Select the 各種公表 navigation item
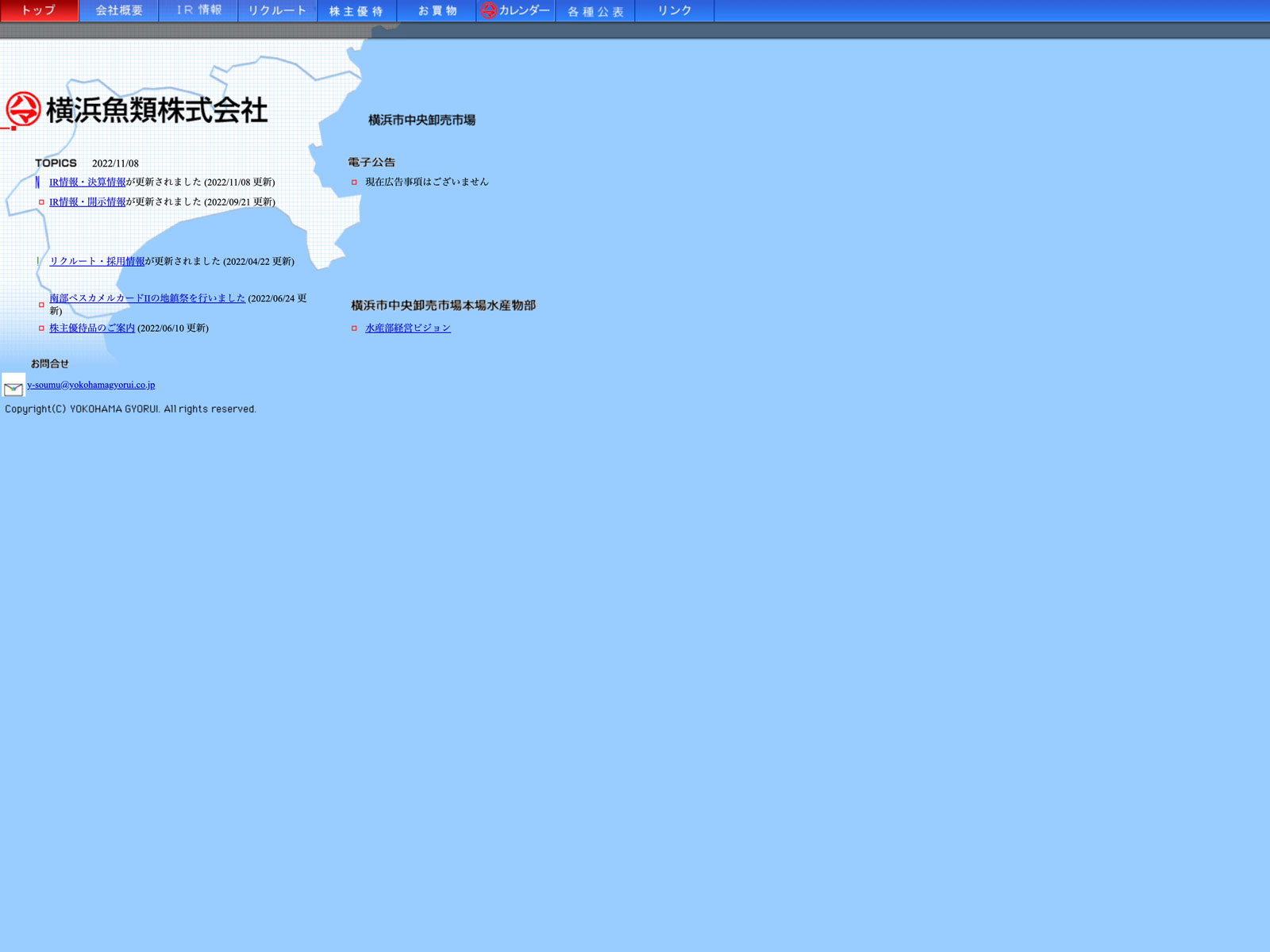The width and height of the screenshot is (1270, 952). 595,11
